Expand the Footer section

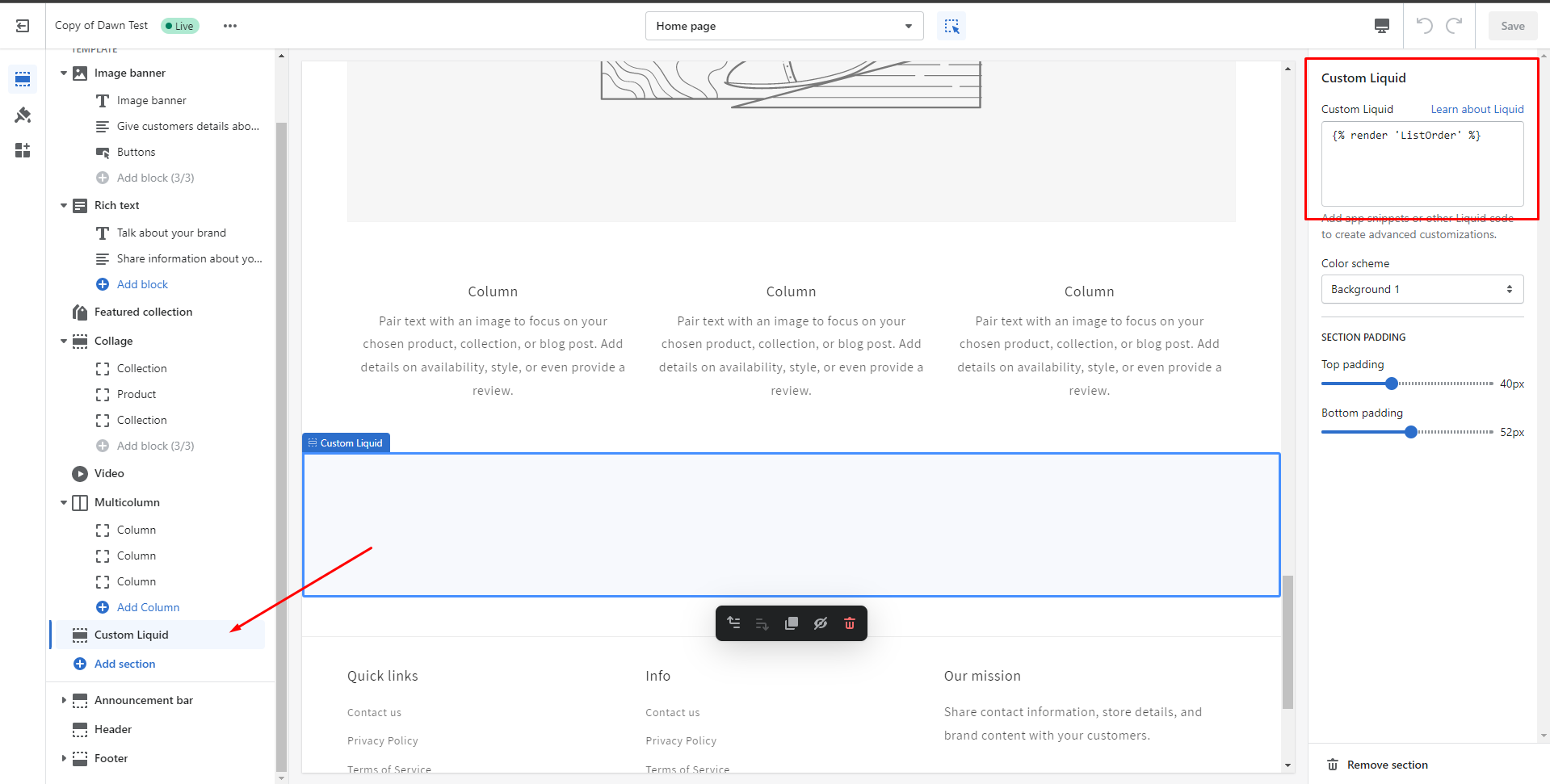(x=64, y=758)
